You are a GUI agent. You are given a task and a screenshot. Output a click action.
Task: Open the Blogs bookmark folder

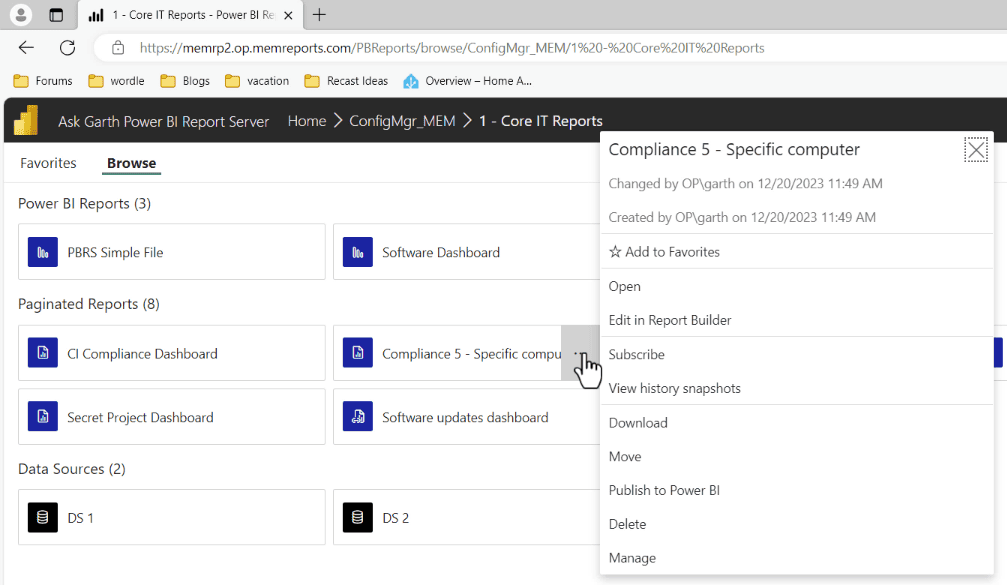tap(185, 81)
